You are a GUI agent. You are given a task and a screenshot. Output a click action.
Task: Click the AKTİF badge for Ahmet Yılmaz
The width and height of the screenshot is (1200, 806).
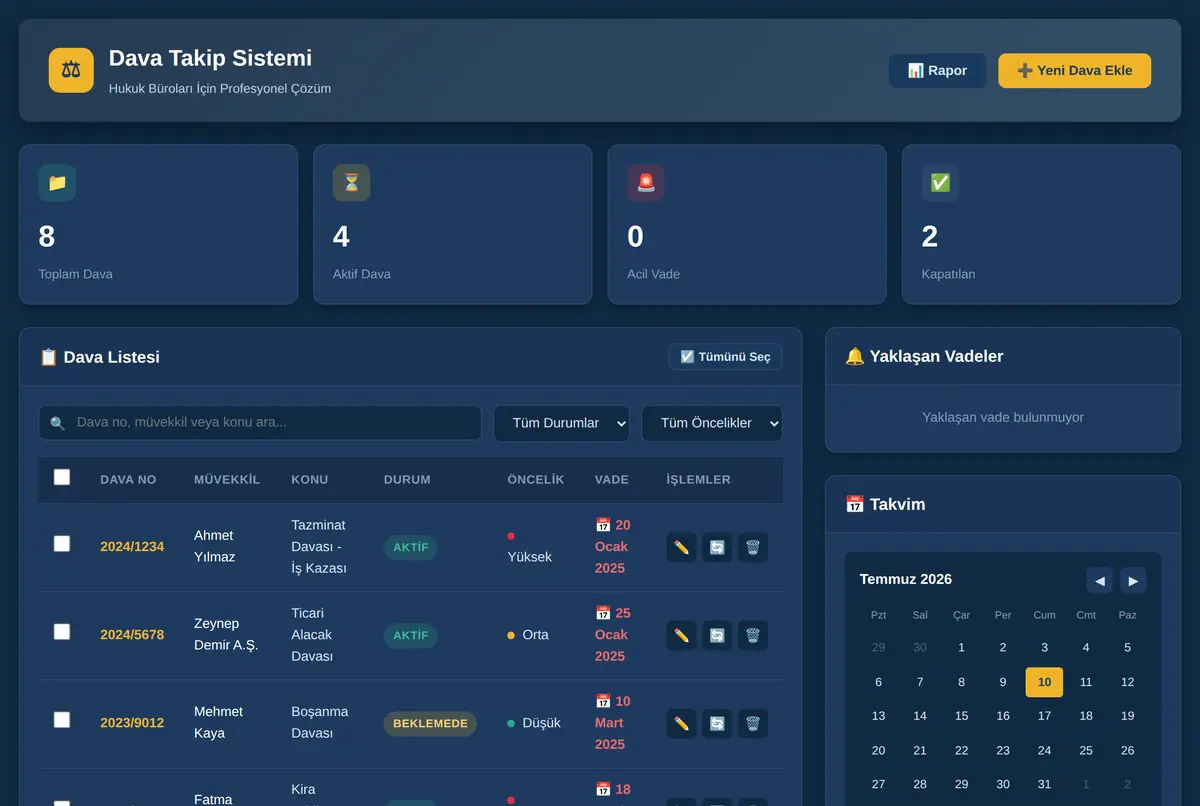411,548
